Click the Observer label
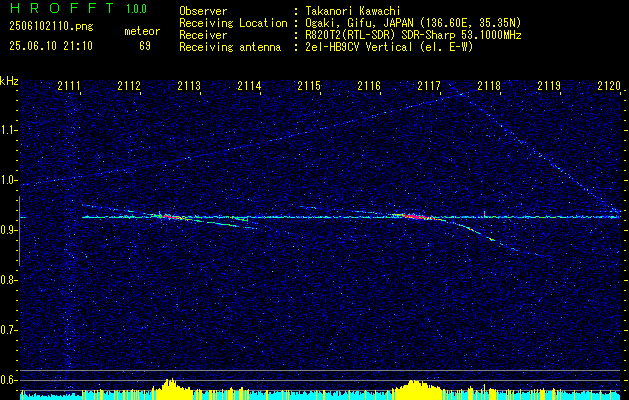629x400 pixels. click(203, 11)
